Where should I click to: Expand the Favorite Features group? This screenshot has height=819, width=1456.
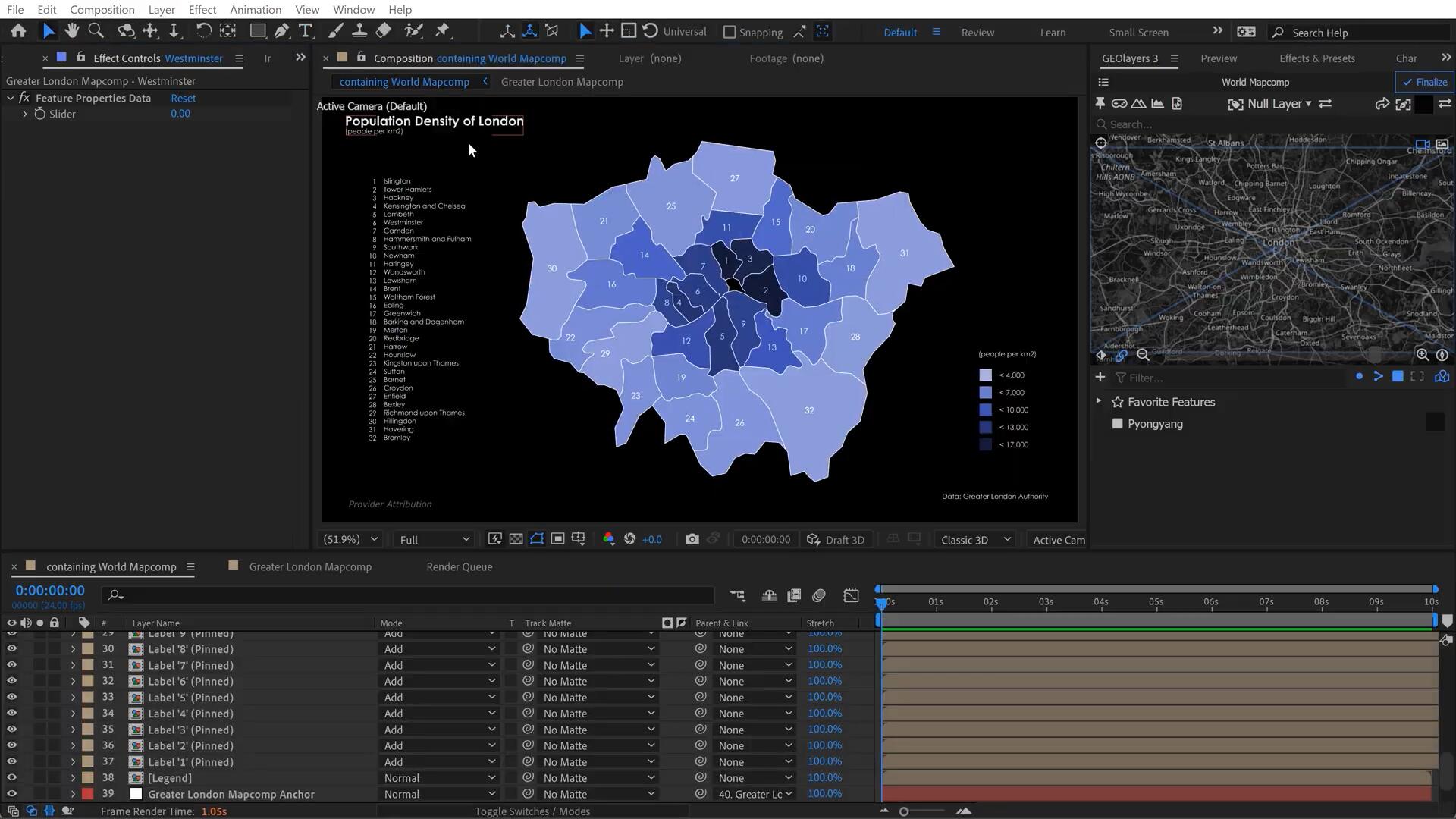pos(1099,401)
